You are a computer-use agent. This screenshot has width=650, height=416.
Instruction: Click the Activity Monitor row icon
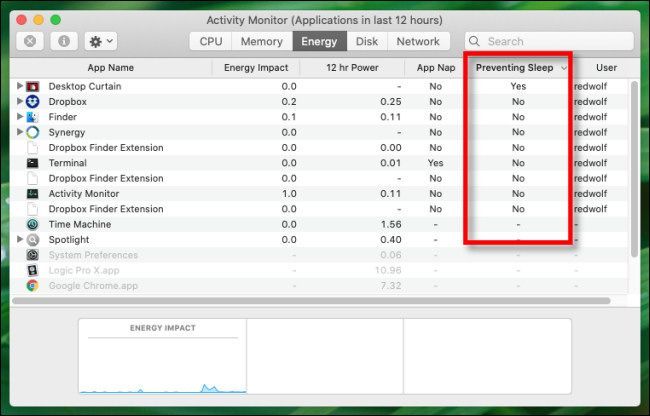(x=32, y=193)
